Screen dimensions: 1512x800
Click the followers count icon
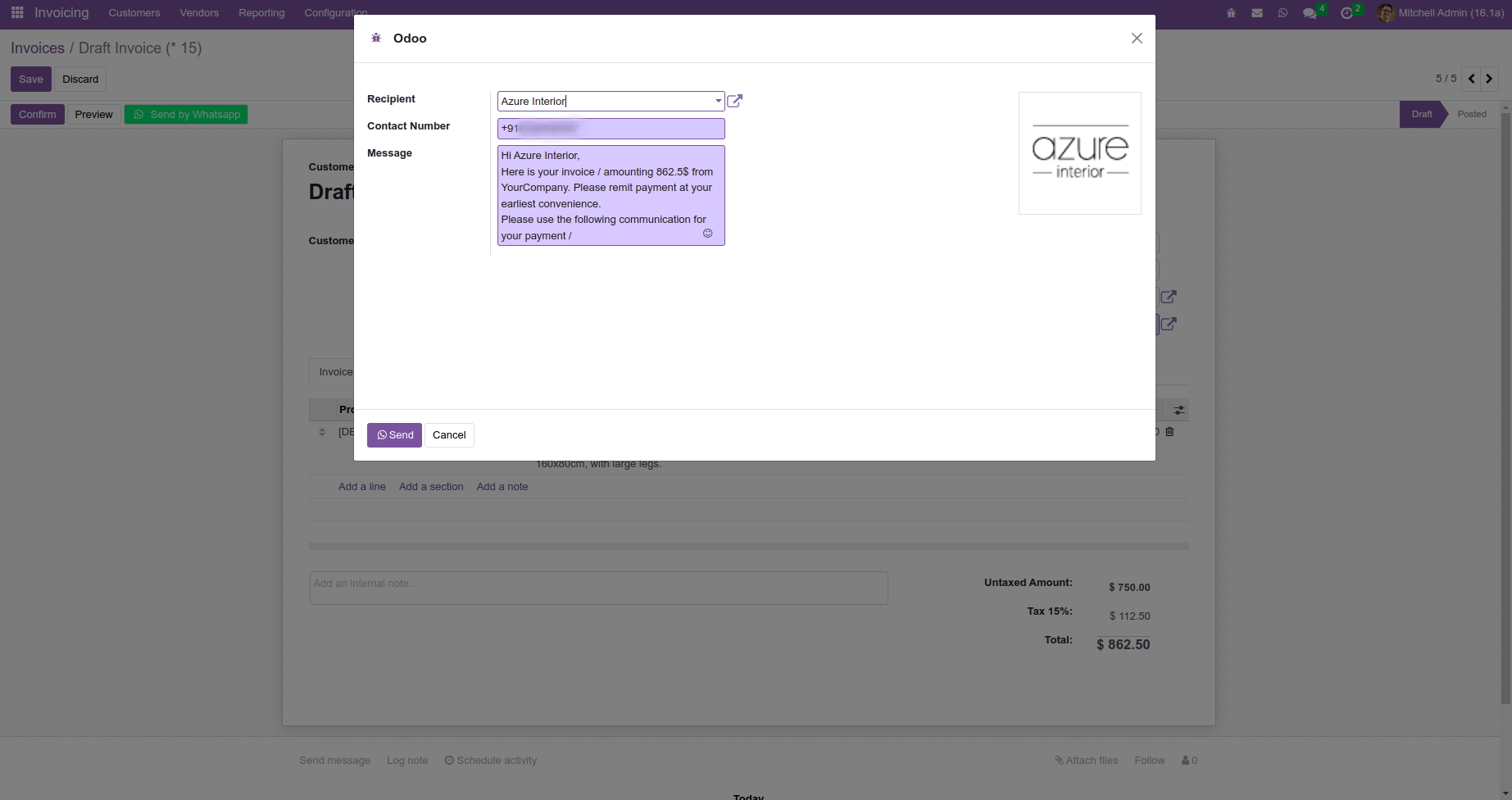1189,761
